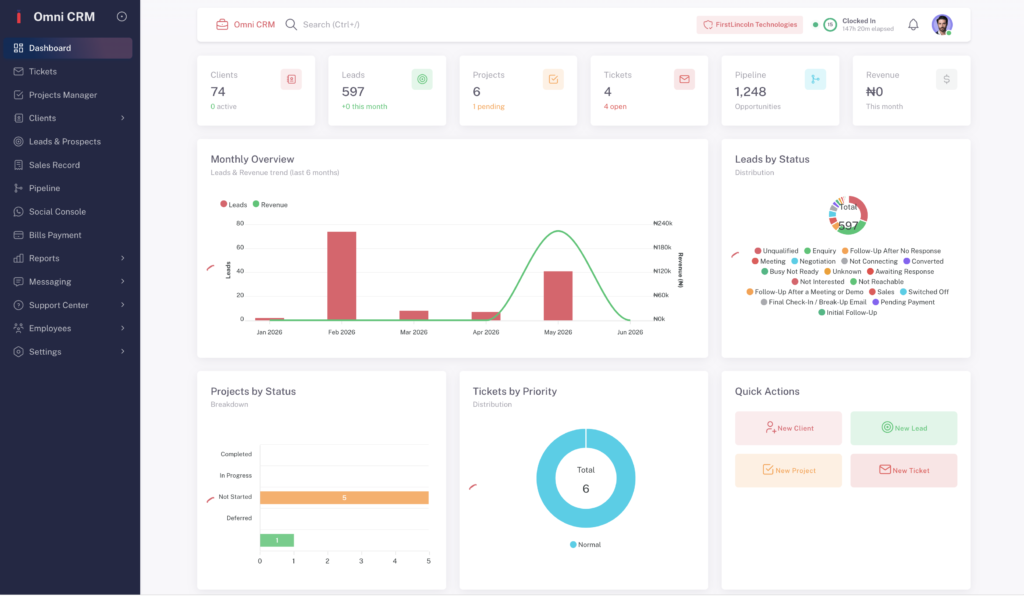
Task: Click the New Ticket quick action button
Action: tap(904, 471)
